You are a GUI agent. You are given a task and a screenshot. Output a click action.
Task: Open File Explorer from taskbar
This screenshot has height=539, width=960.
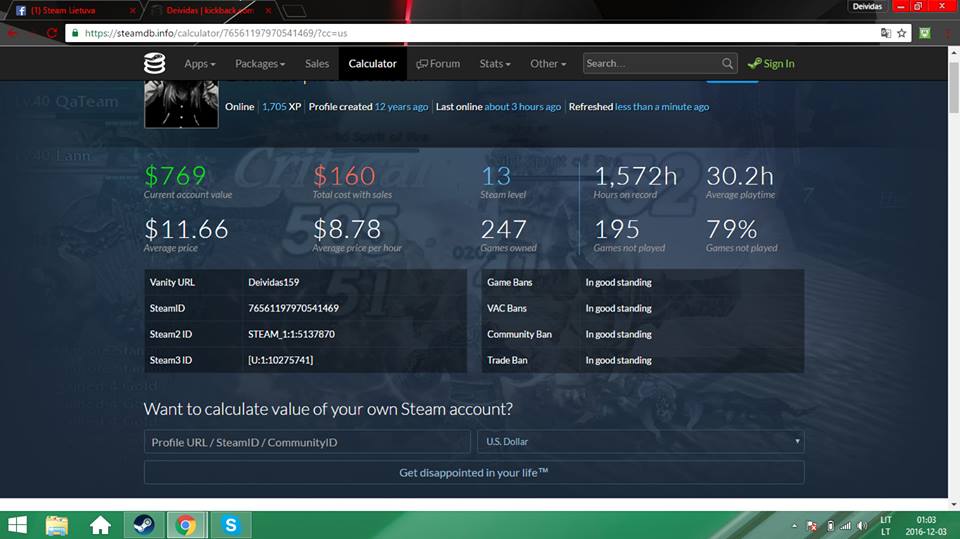click(57, 525)
